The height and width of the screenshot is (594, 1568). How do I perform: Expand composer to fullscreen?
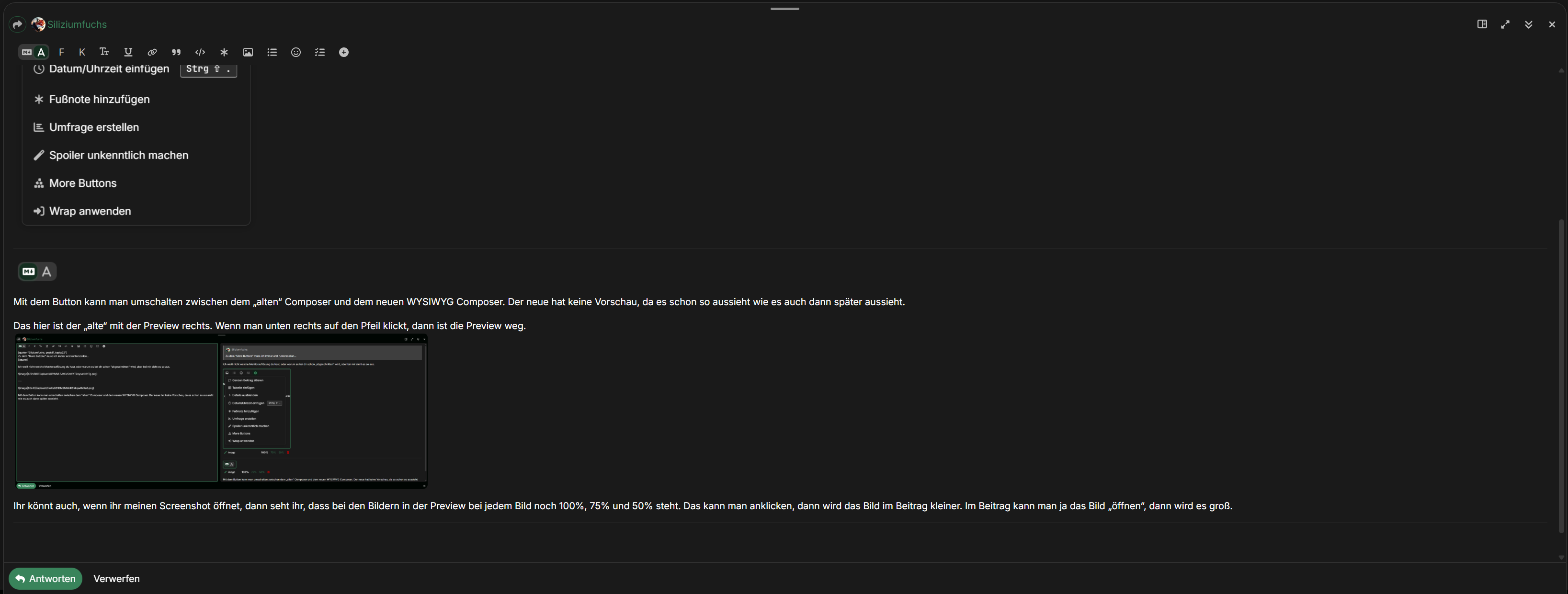pos(1505,24)
